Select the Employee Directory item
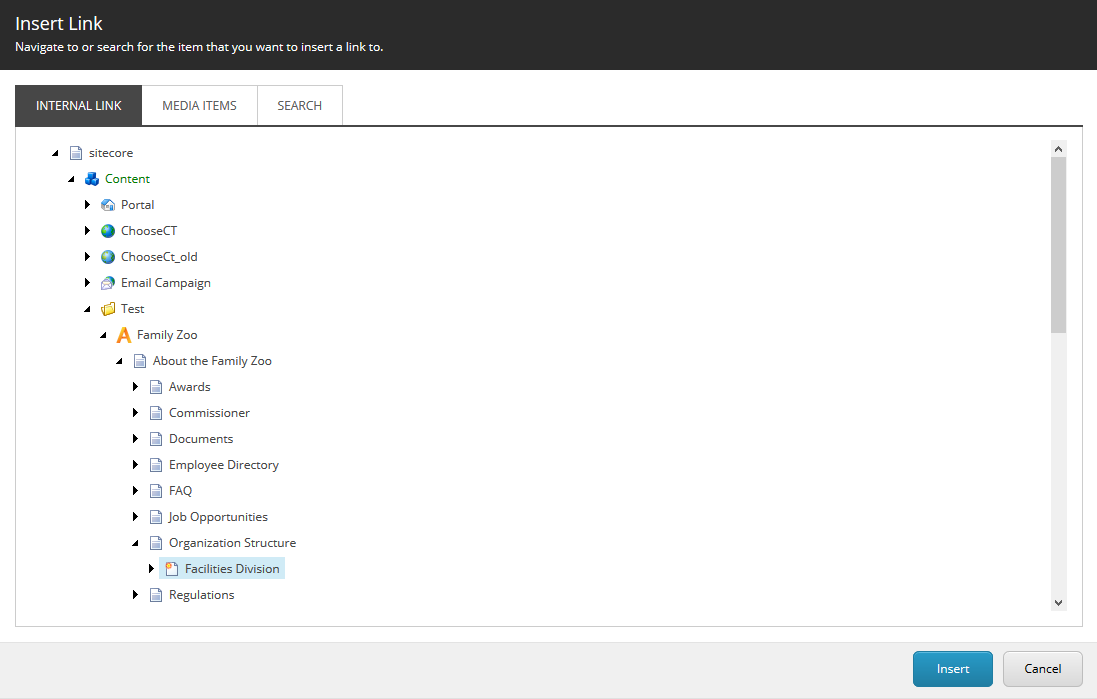The image size is (1097, 699). click(223, 465)
